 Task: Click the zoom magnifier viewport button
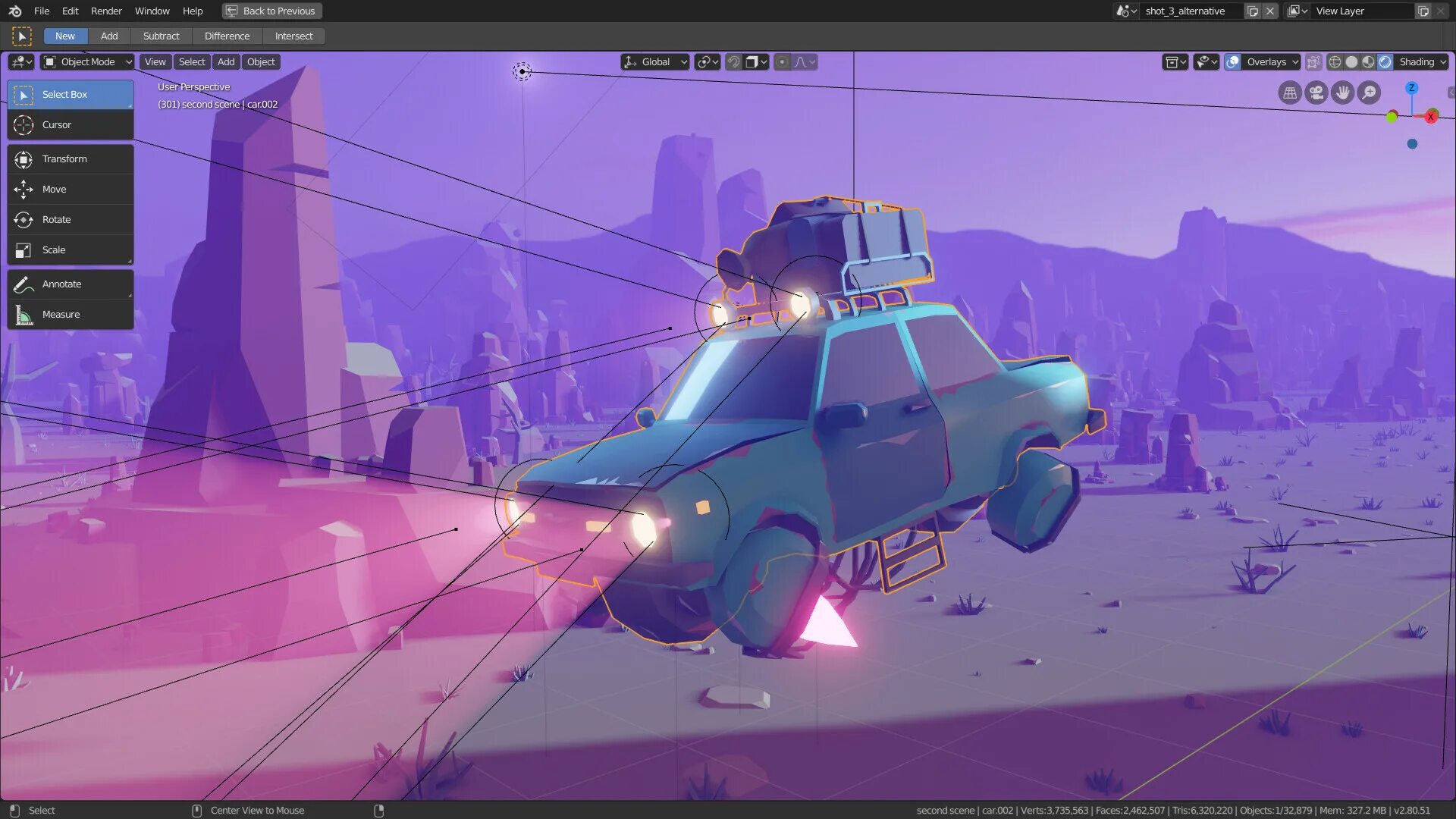pyautogui.click(x=1369, y=93)
